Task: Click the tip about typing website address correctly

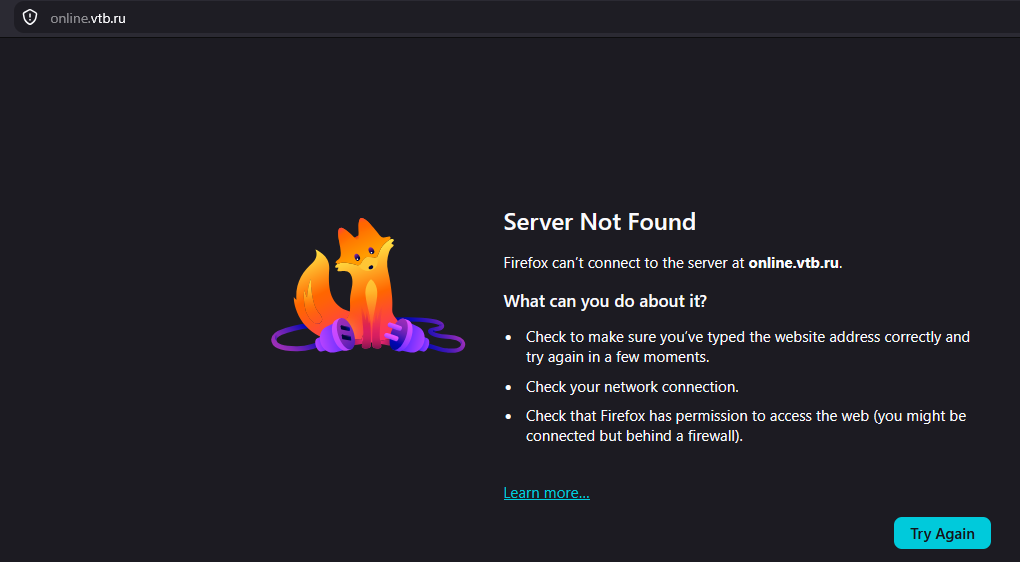Action: (747, 347)
